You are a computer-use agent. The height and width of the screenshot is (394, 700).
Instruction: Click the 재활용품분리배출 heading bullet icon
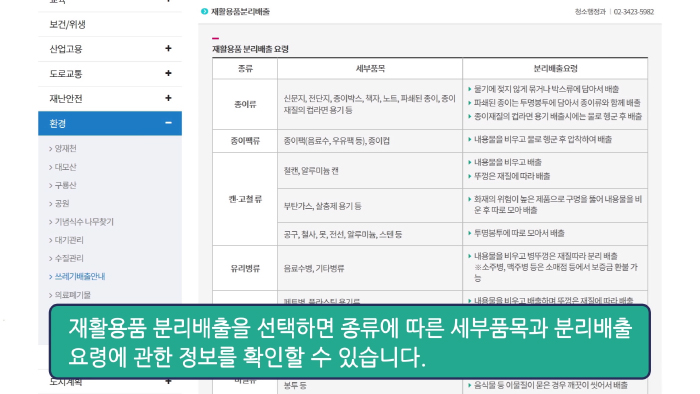204,12
